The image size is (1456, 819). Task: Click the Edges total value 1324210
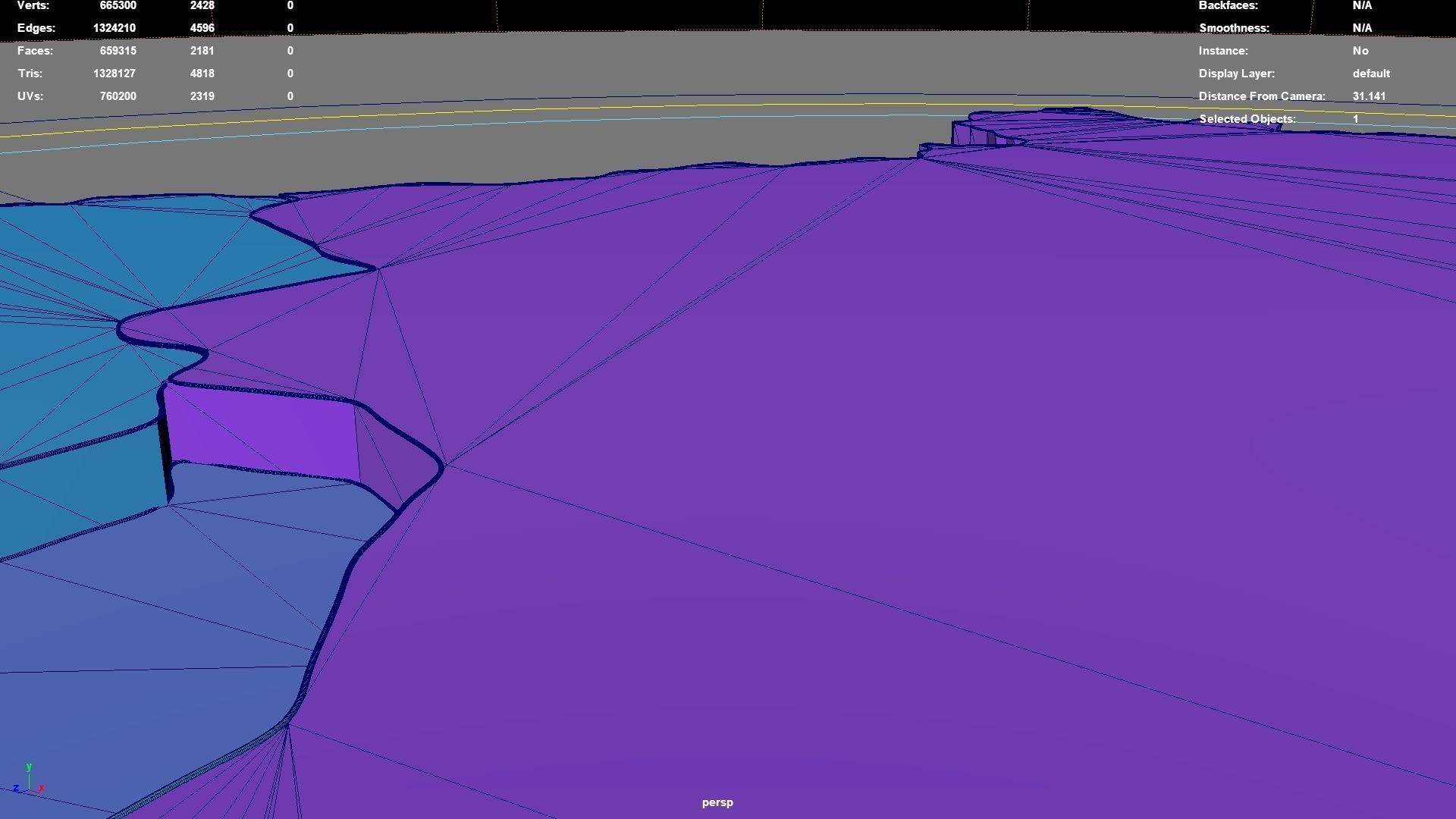(x=115, y=28)
